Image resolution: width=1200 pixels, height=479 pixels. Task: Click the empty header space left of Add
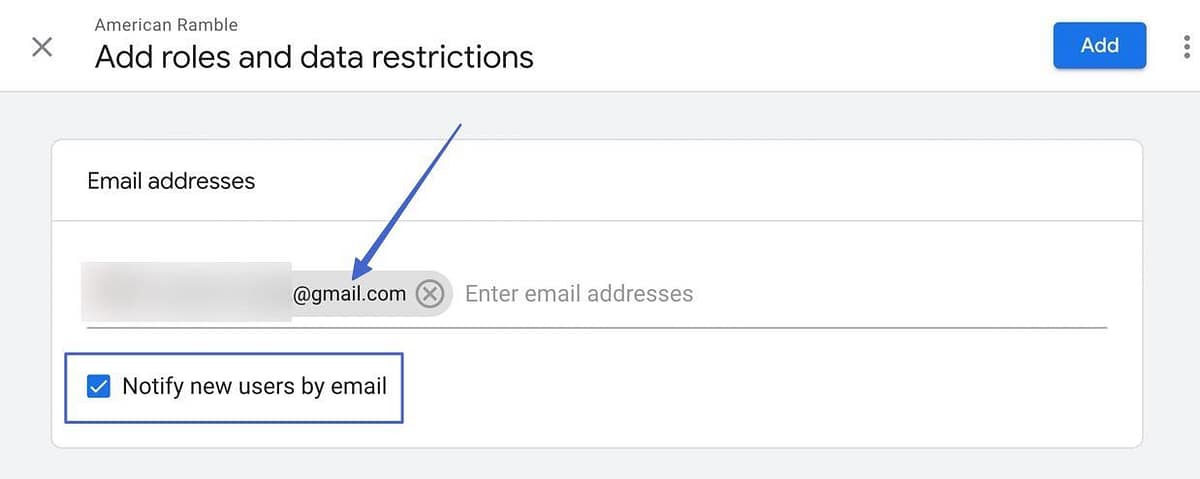[800, 46]
